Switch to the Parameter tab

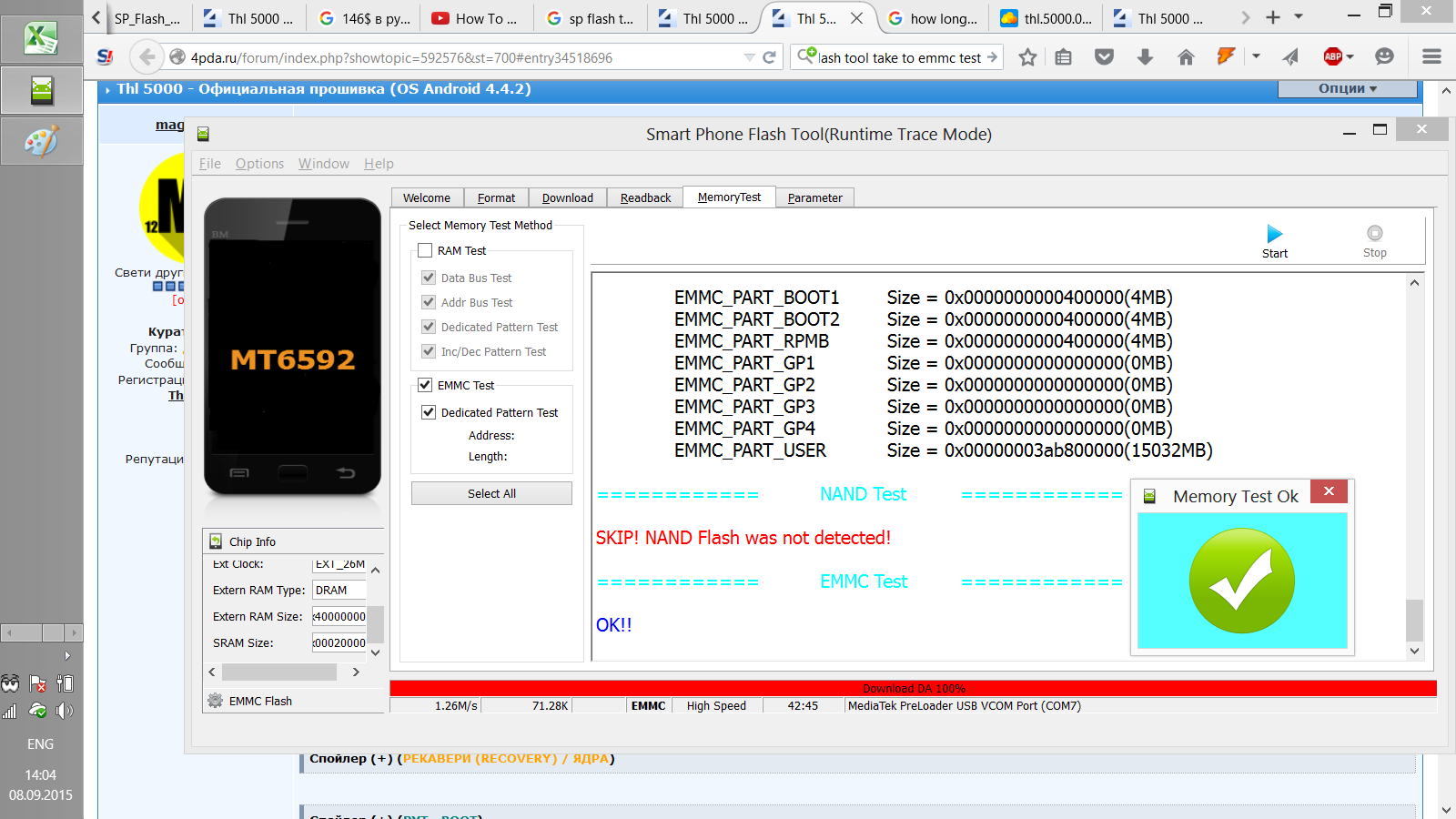pos(815,197)
